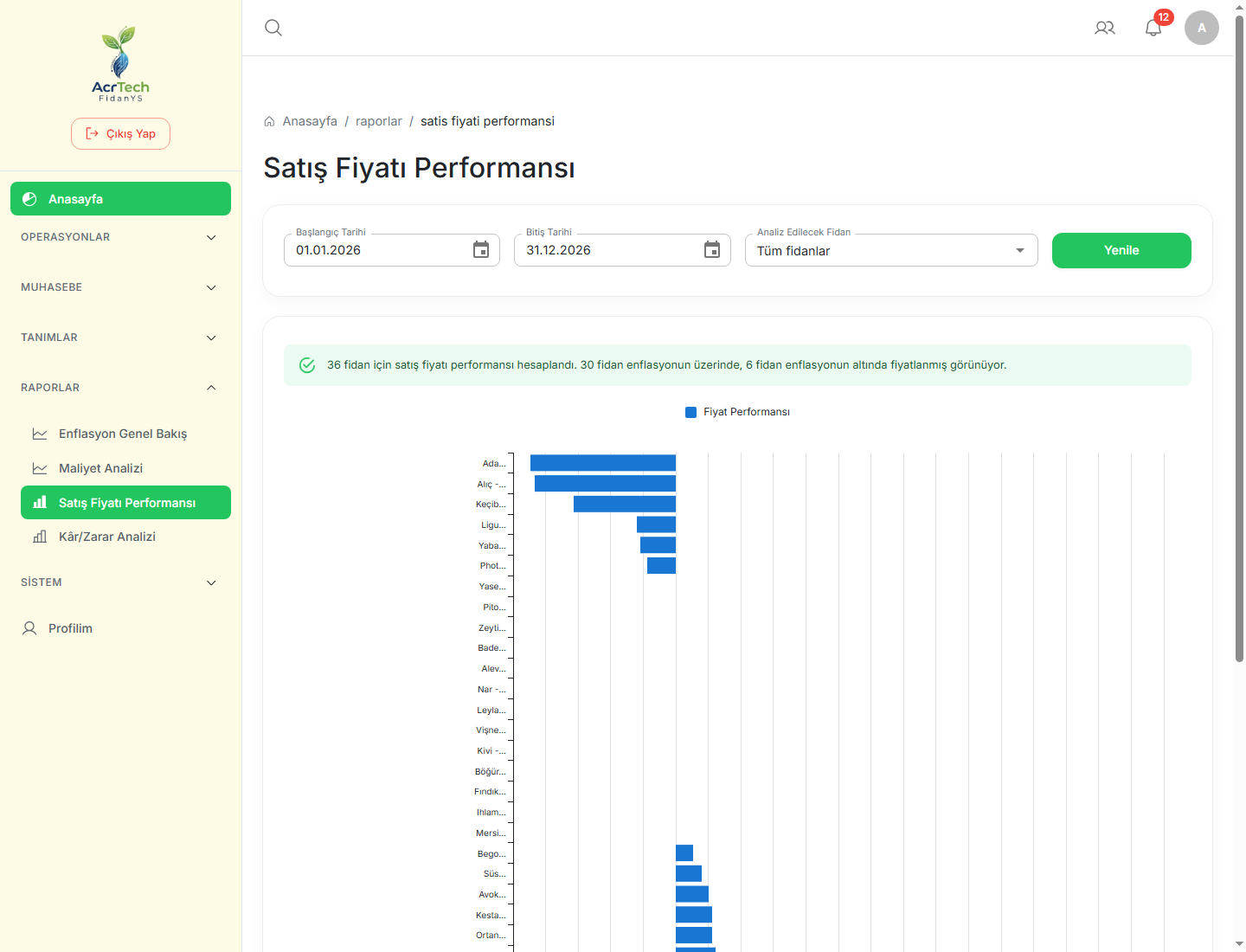
Task: Click the Ada... chart bar
Action: pos(603,463)
